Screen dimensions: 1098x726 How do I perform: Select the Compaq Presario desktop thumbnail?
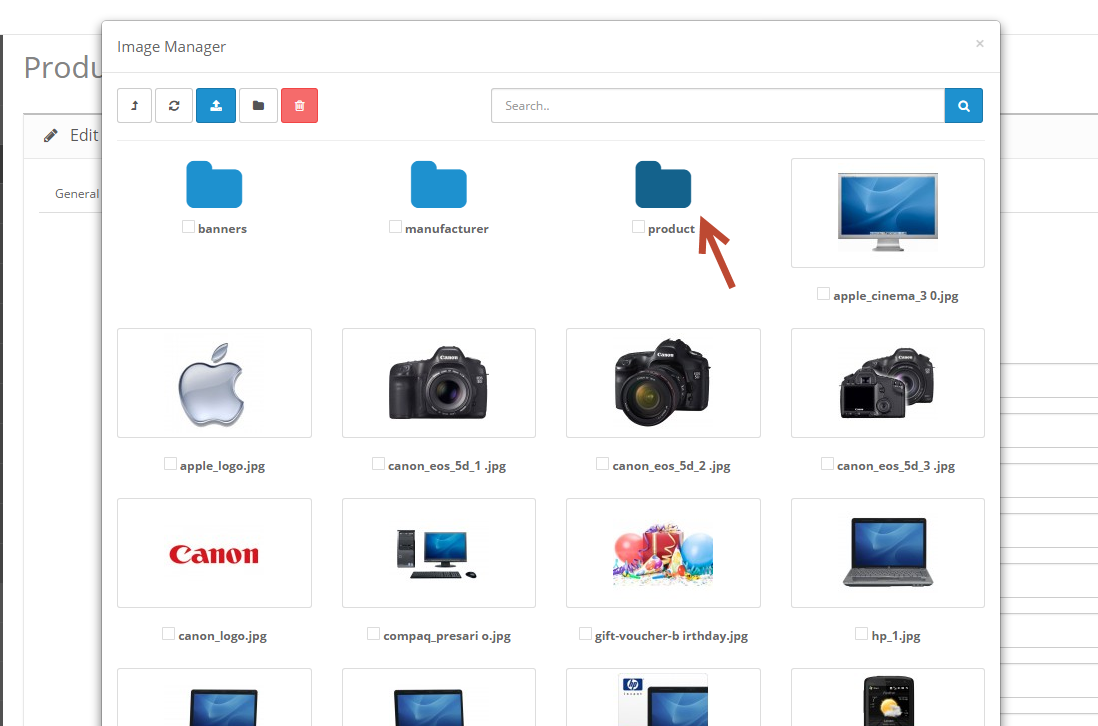[x=439, y=553]
